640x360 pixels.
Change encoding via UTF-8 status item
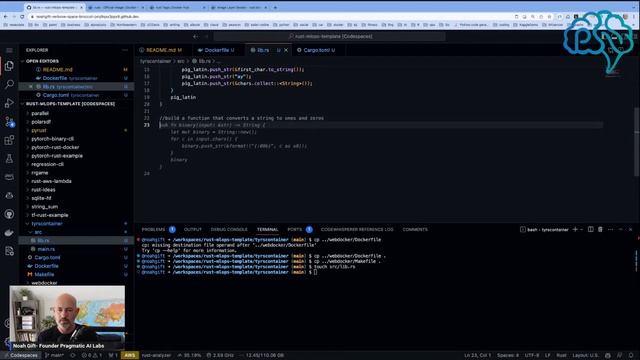click(532, 356)
